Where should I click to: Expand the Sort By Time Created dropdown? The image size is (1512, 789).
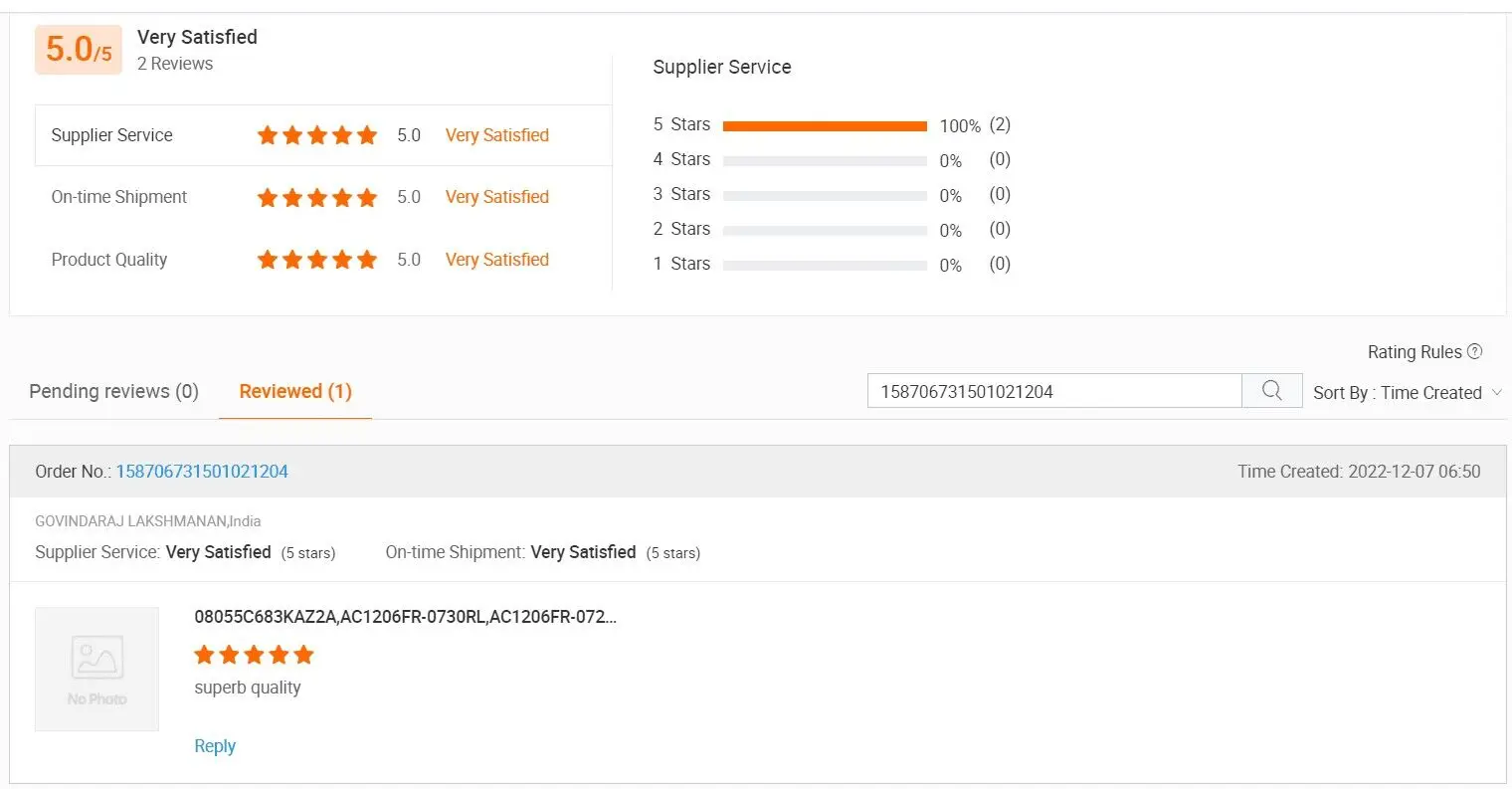[x=1407, y=392]
